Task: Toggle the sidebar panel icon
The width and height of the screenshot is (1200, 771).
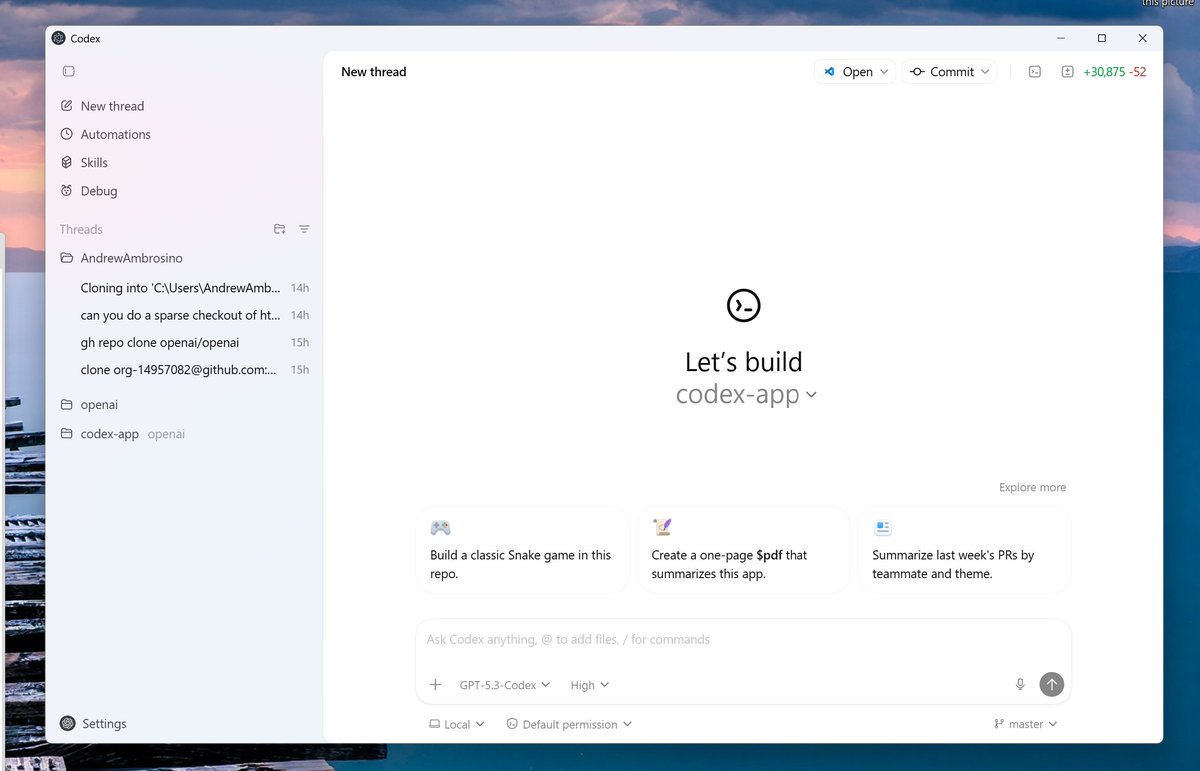Action: (x=68, y=71)
